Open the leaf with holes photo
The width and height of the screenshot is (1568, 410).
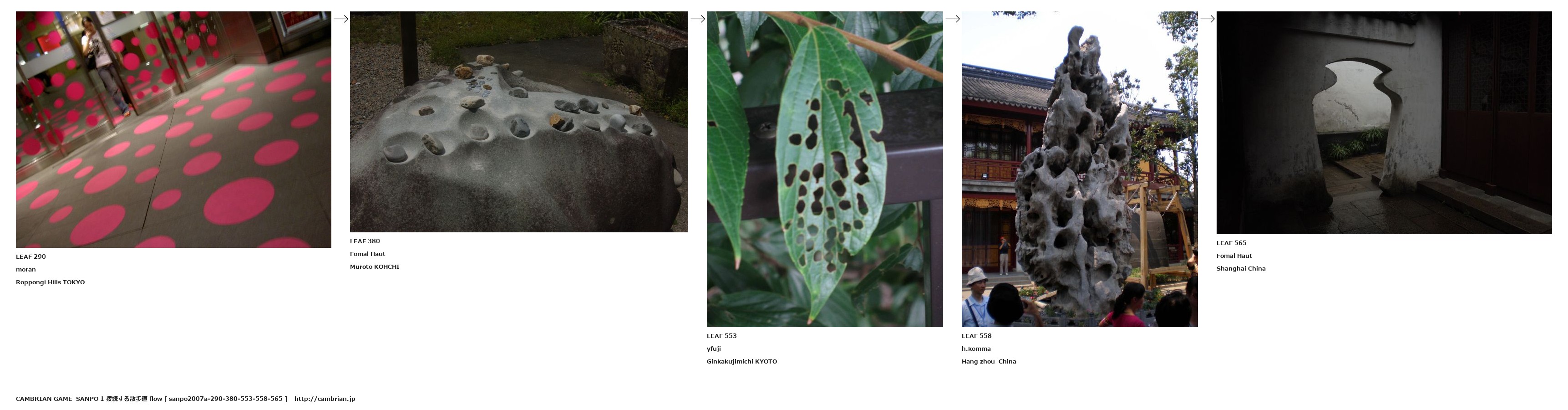click(825, 169)
